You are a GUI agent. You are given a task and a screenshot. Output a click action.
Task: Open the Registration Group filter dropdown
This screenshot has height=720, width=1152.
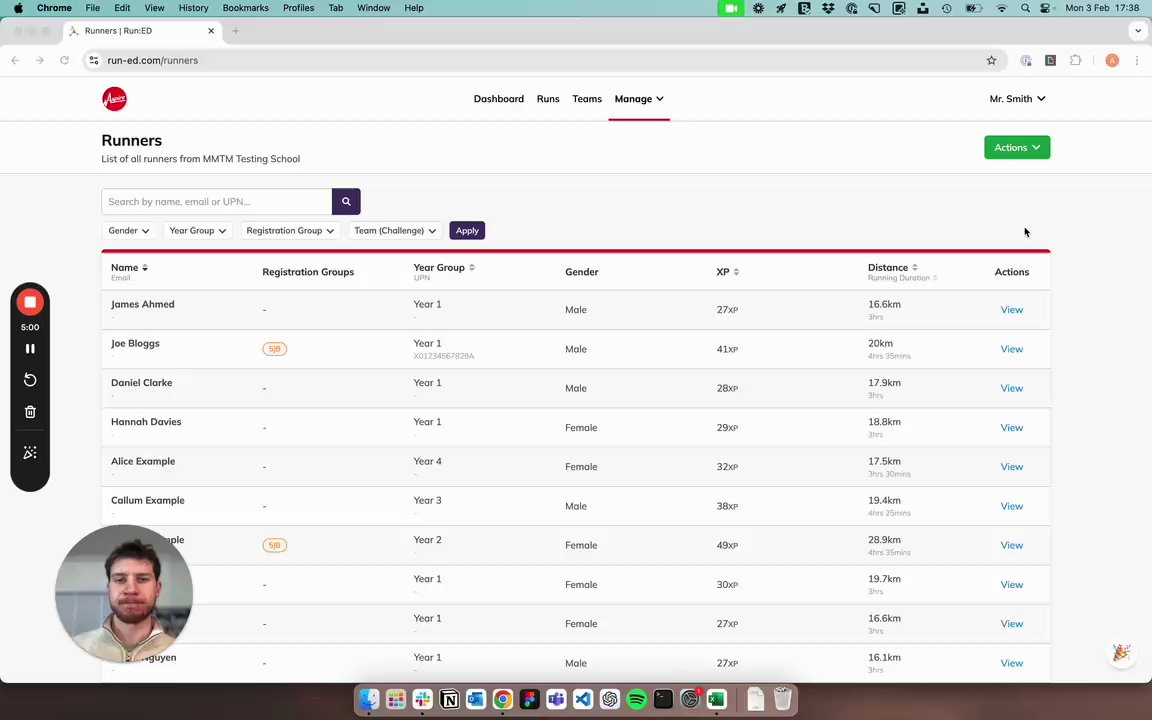(290, 231)
